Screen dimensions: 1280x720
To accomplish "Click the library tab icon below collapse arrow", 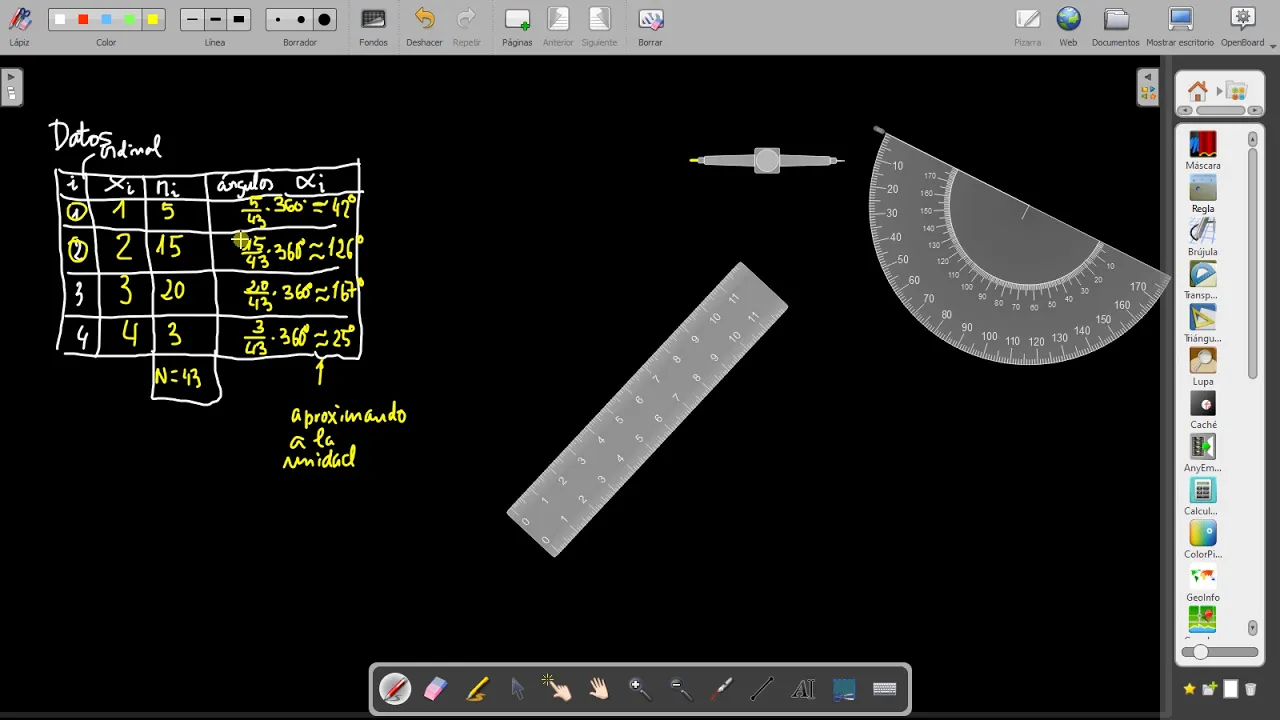I will point(1147,94).
